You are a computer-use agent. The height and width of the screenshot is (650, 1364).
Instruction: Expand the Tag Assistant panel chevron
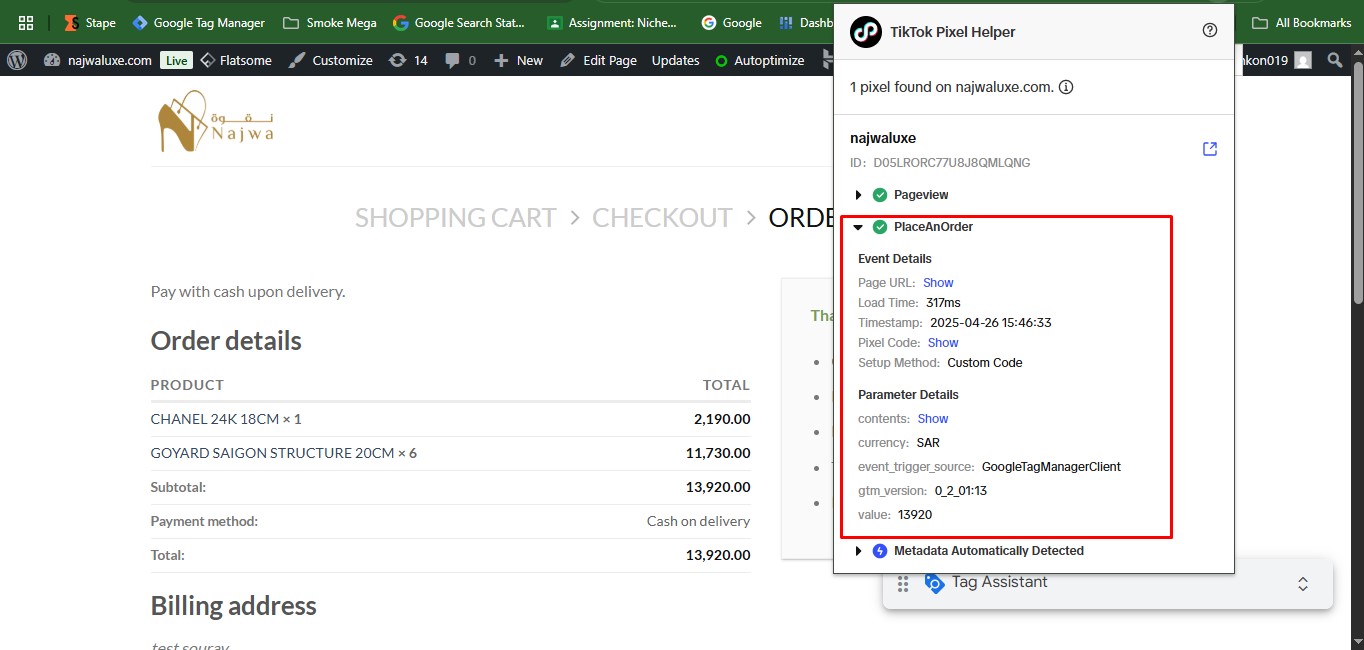pyautogui.click(x=1302, y=583)
